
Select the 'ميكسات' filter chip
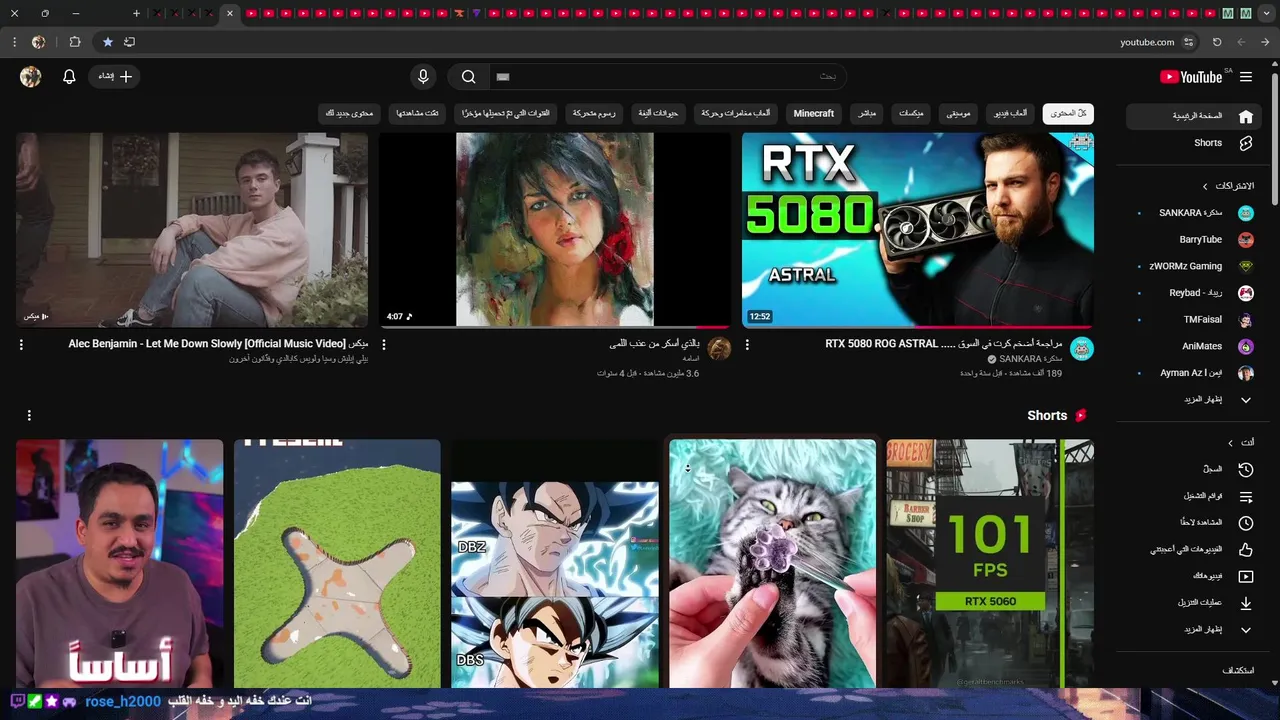click(x=911, y=114)
